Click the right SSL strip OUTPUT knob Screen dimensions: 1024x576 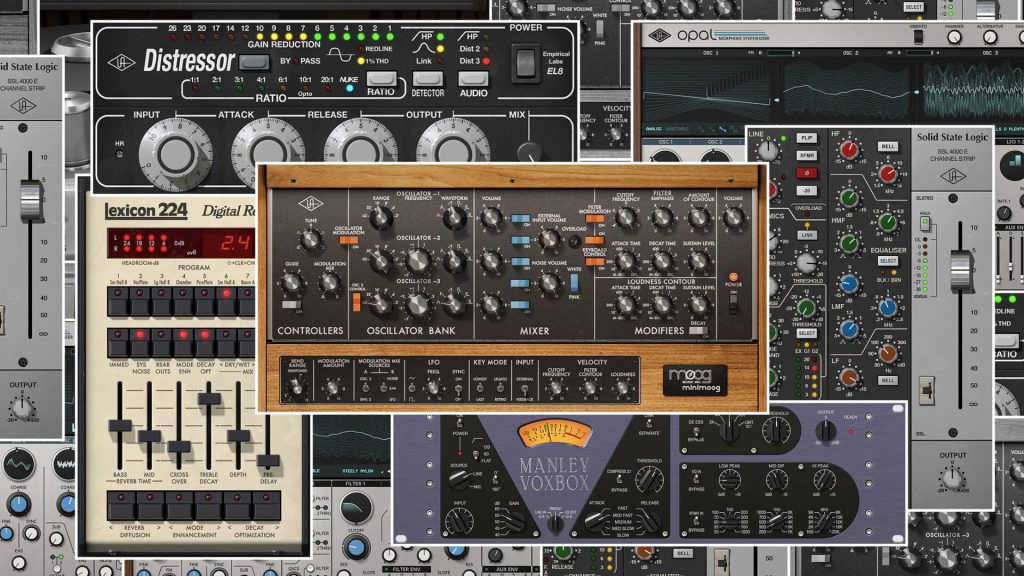(x=952, y=478)
